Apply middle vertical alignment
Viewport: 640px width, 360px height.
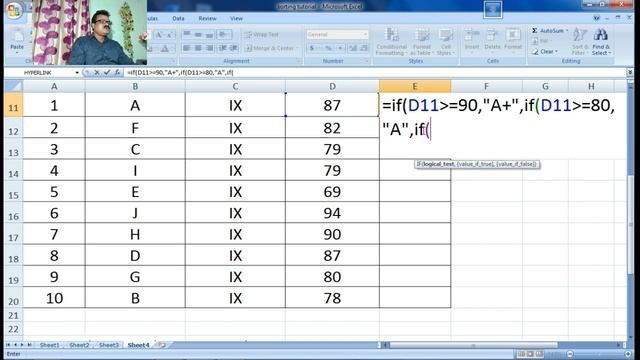(198, 35)
